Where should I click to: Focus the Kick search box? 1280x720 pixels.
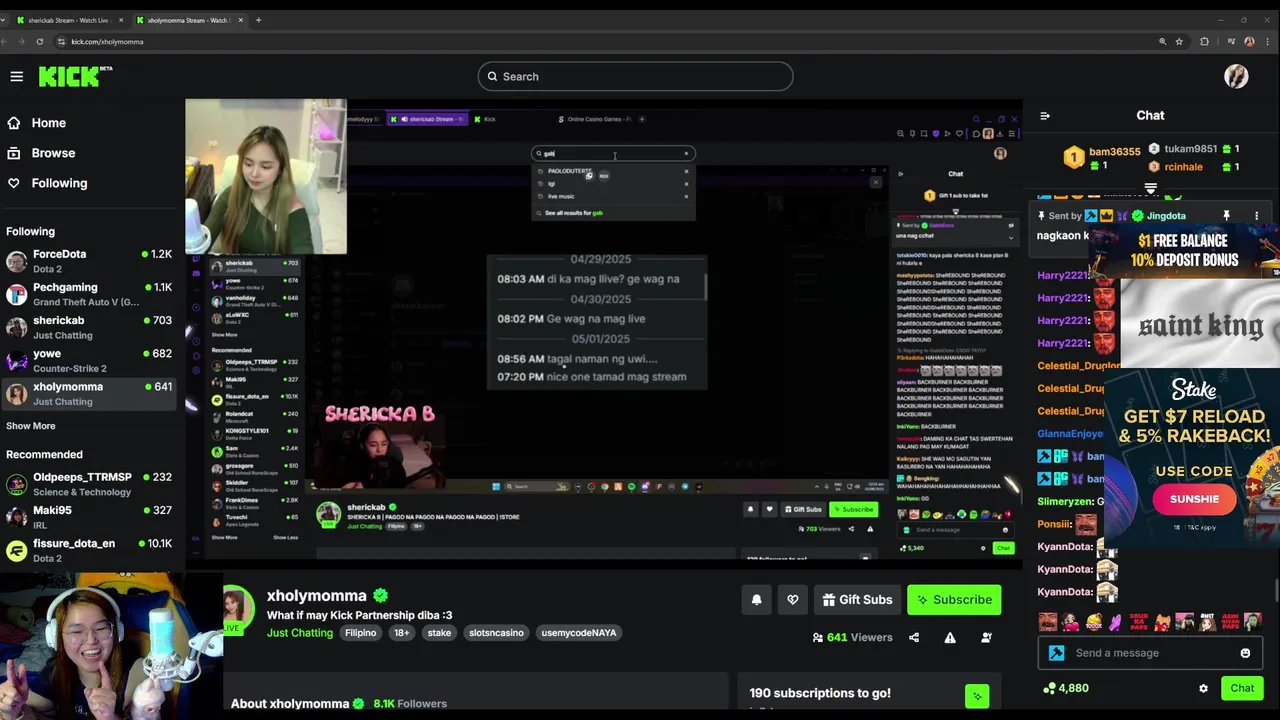635,76
